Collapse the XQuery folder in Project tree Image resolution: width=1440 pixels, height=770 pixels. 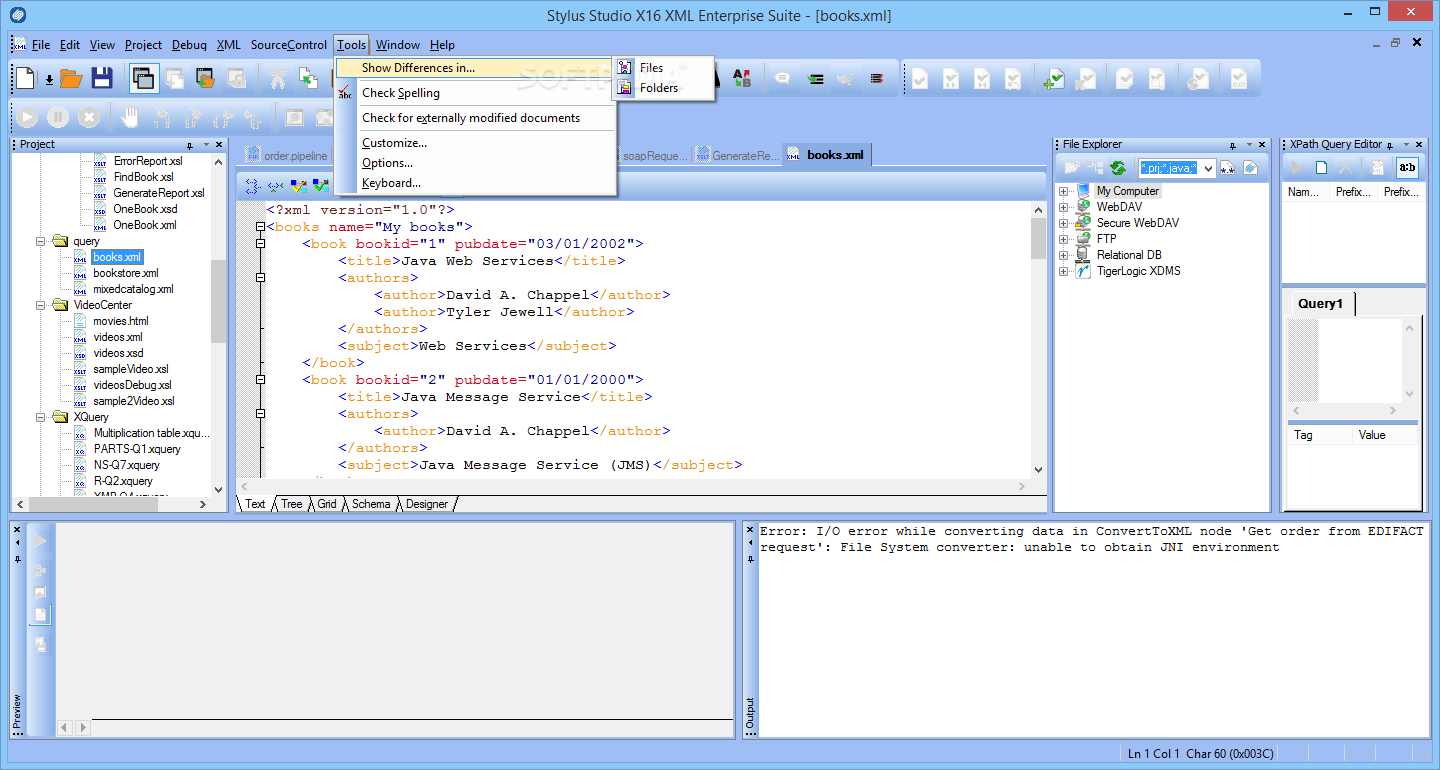[x=42, y=417]
